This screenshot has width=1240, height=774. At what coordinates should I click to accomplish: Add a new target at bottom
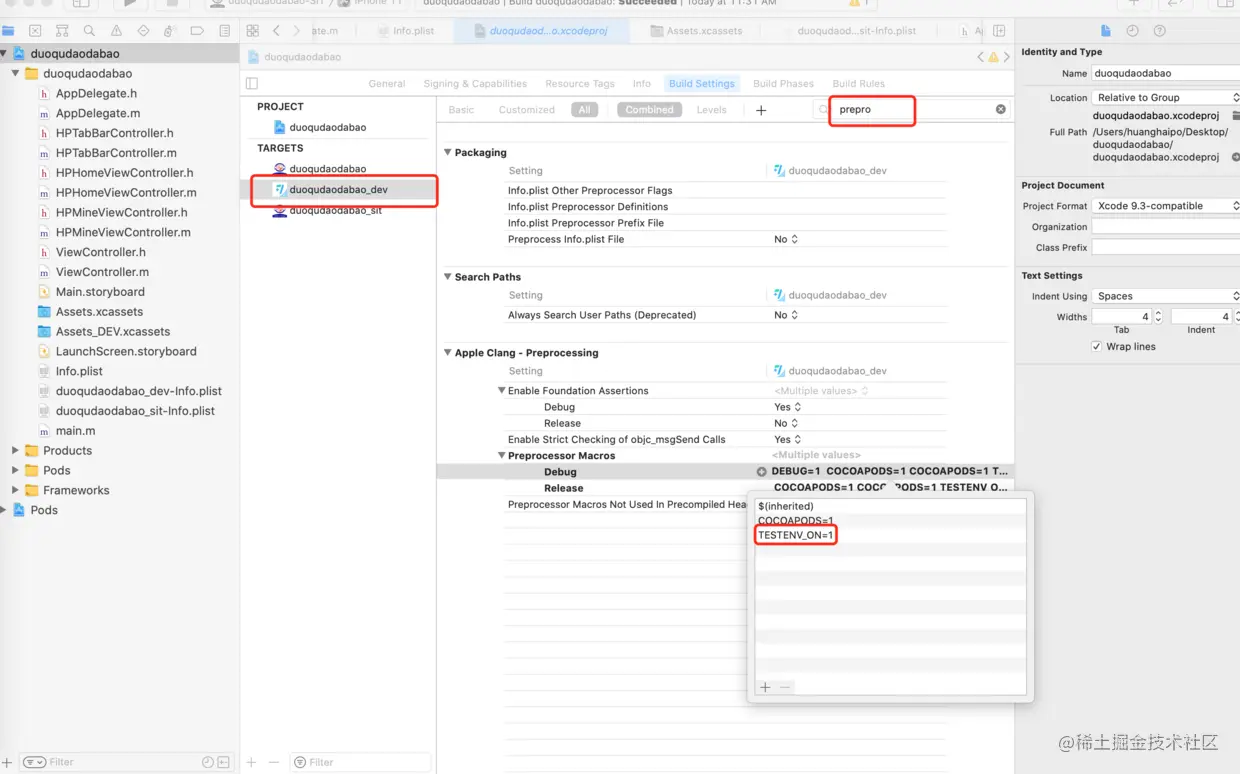(252, 762)
